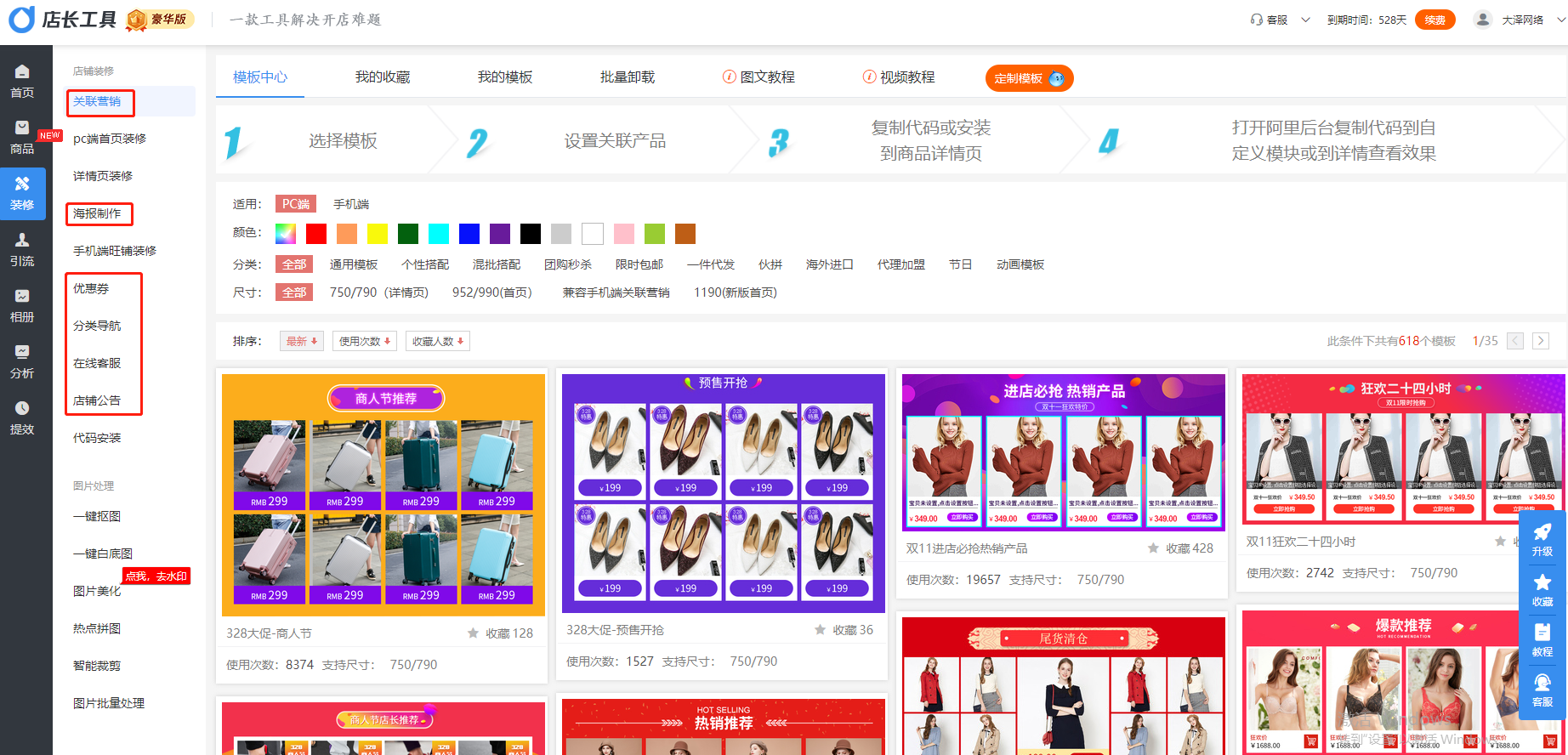
Task: Open 视频教程 tab
Action: [x=898, y=77]
